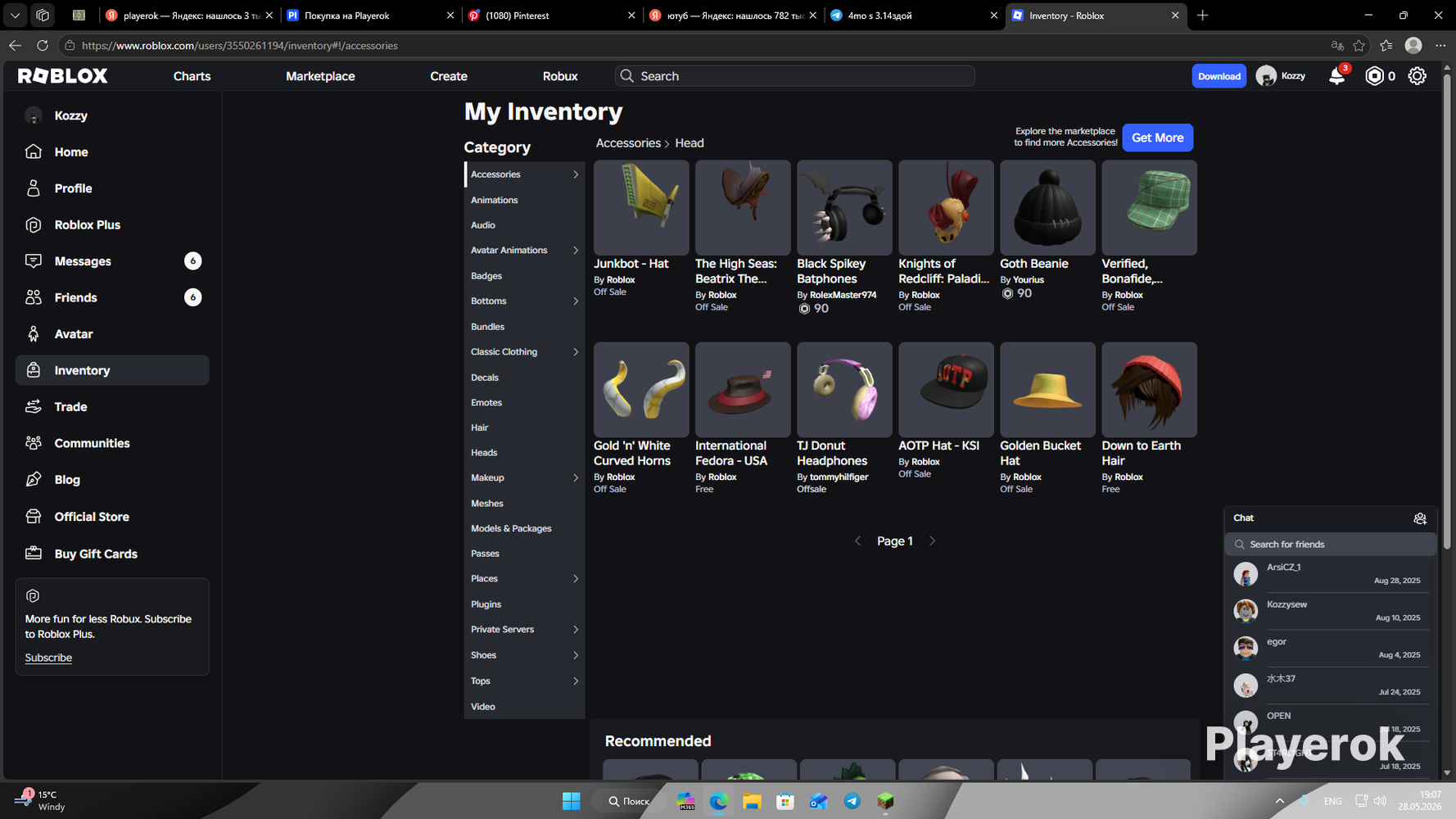This screenshot has height=819, width=1456.
Task: Expand the Accessories category
Action: tap(576, 174)
